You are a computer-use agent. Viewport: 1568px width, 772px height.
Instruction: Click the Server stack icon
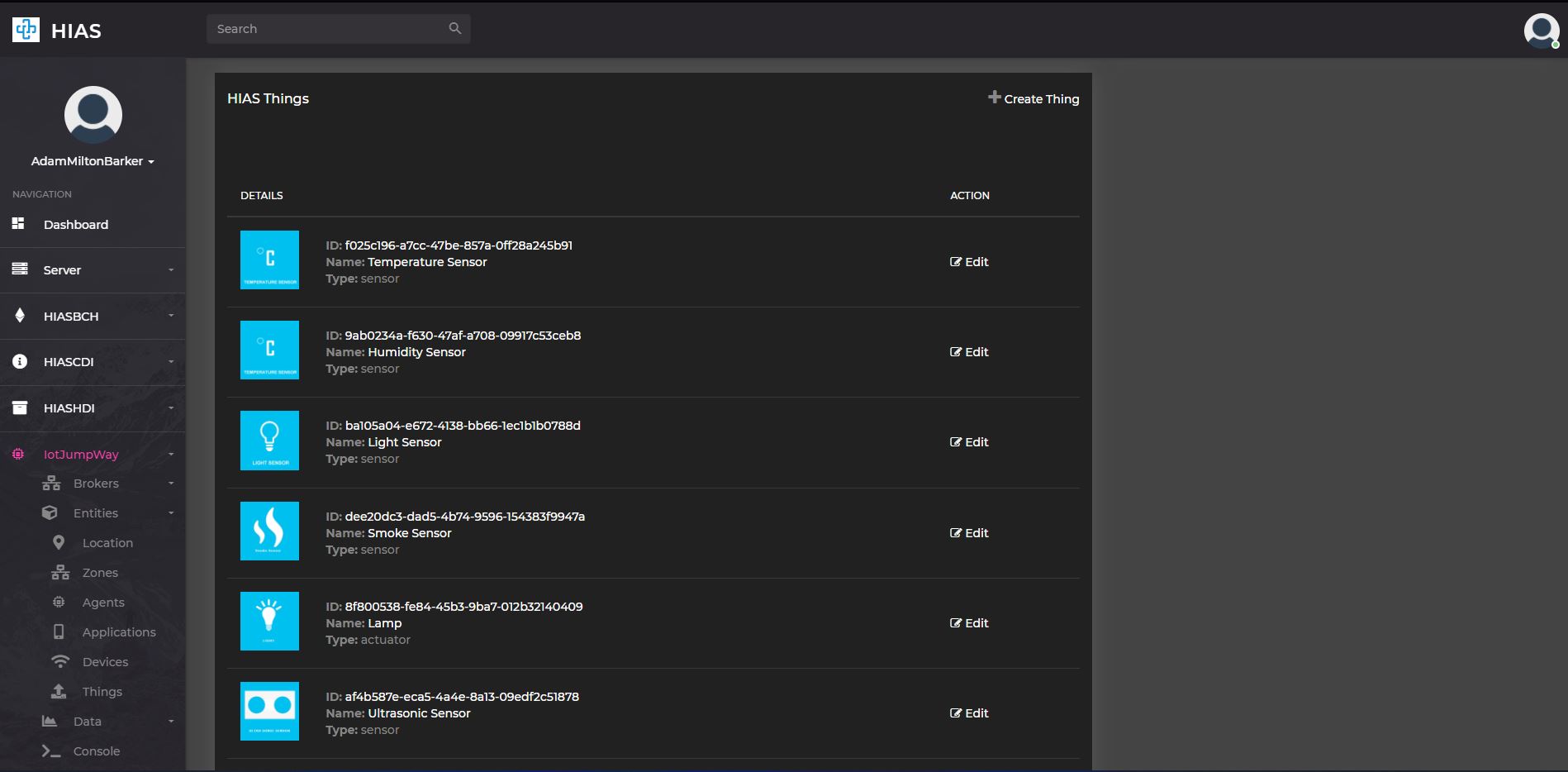(20, 269)
